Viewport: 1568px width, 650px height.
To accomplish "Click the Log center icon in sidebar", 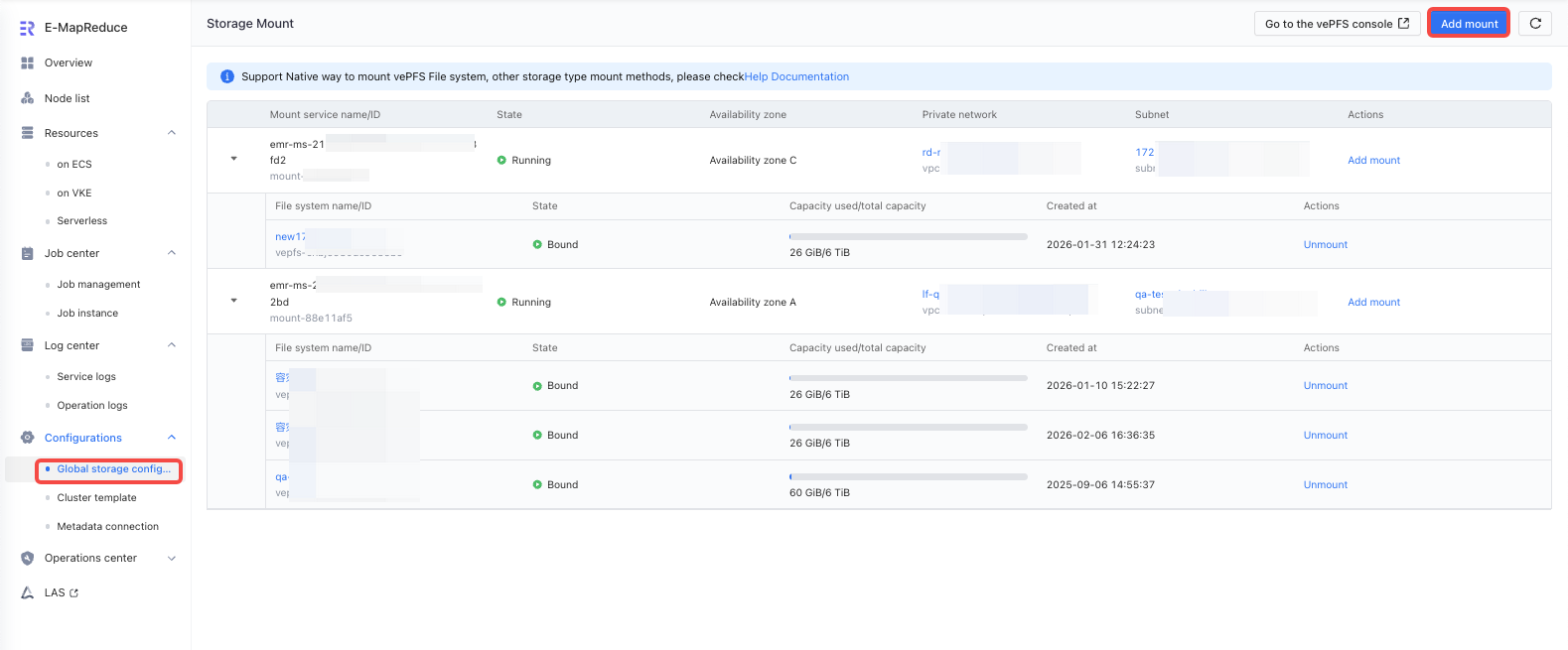I will [x=28, y=345].
